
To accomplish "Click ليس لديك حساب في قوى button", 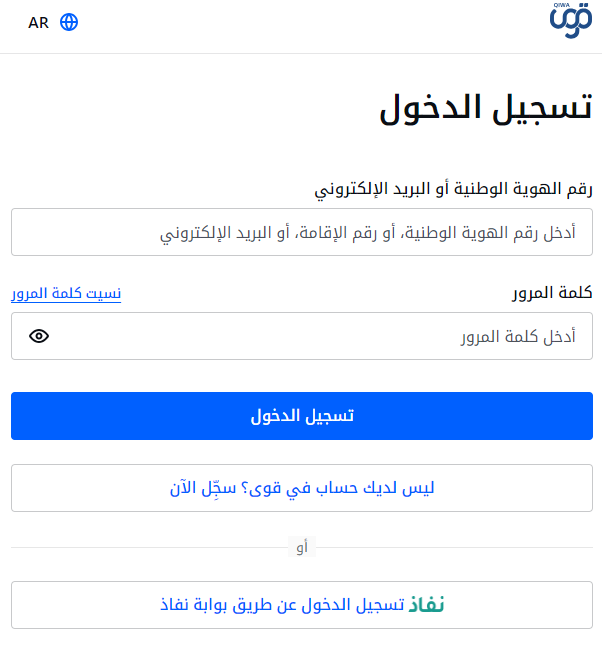I will (301, 488).
